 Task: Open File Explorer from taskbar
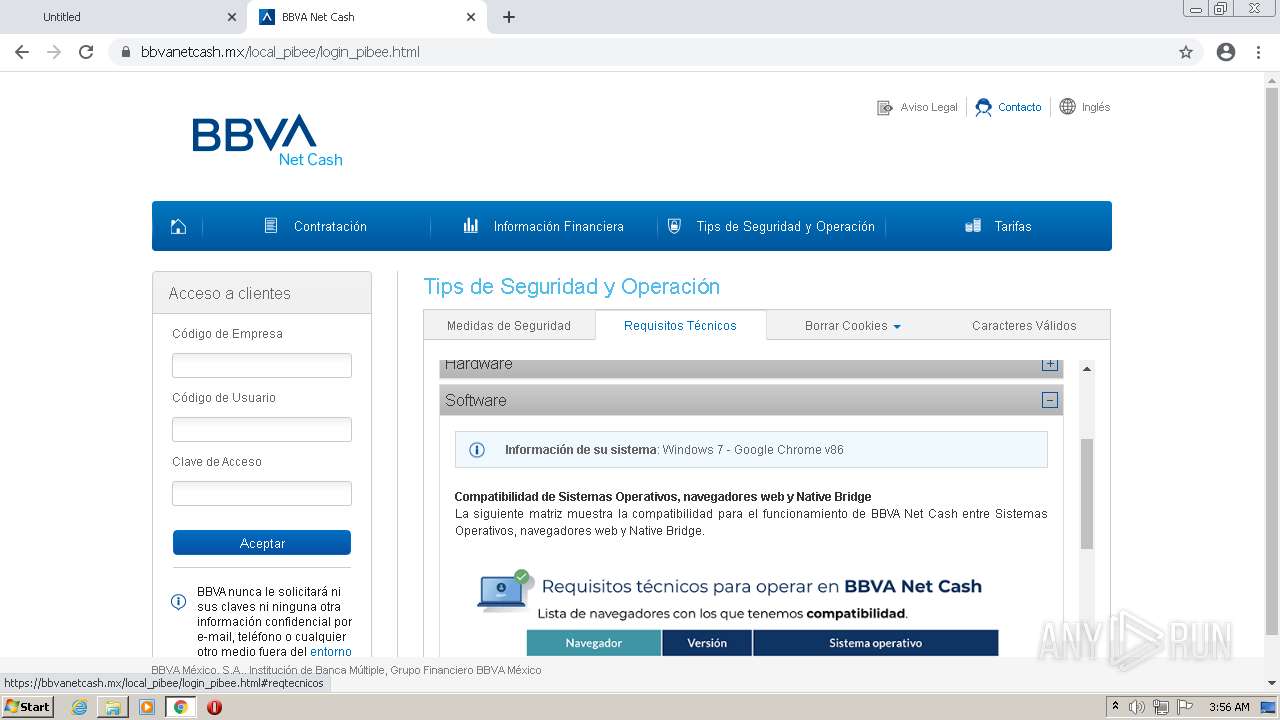(113, 707)
